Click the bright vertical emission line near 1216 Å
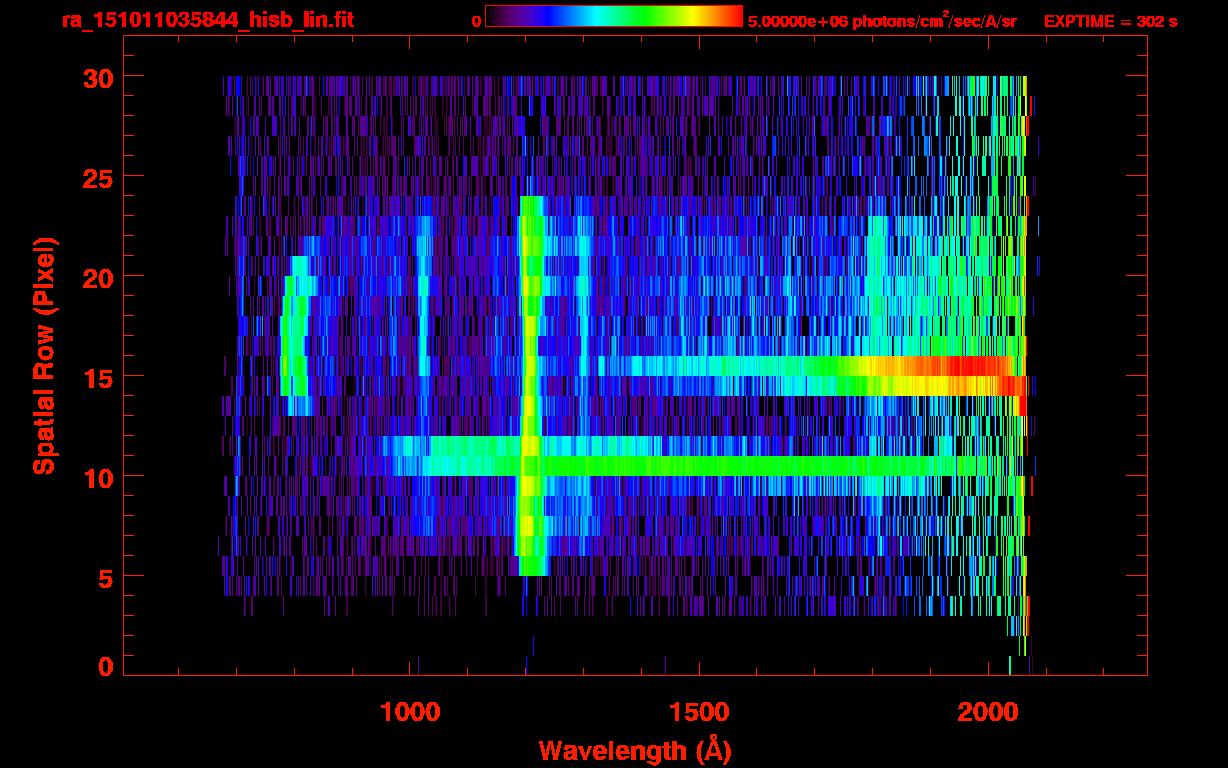1228x768 pixels. (x=531, y=385)
